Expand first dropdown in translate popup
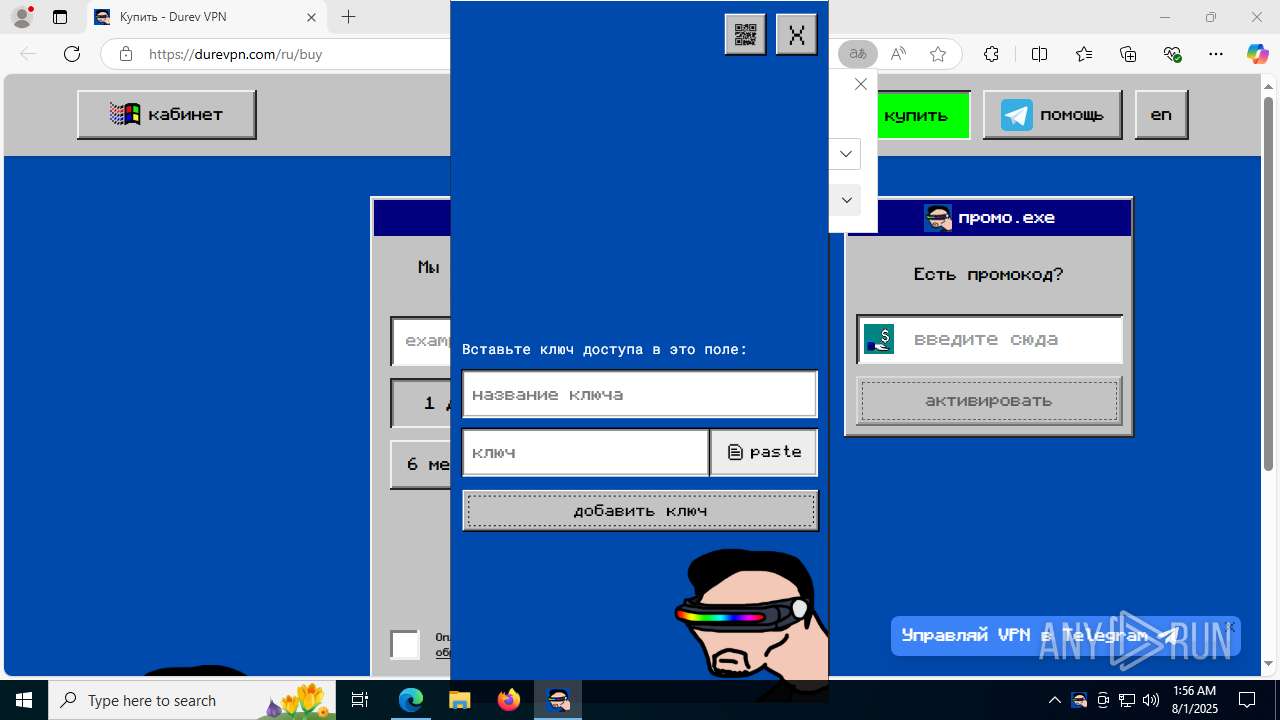This screenshot has width=1280, height=720. 846,154
